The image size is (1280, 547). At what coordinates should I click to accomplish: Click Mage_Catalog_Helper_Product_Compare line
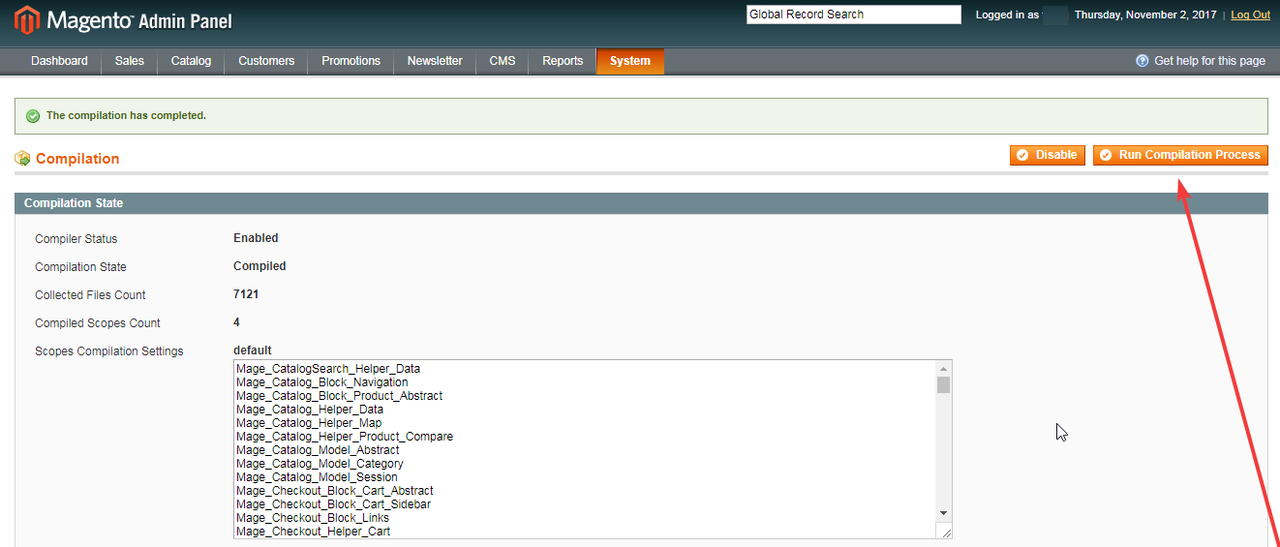coord(345,437)
